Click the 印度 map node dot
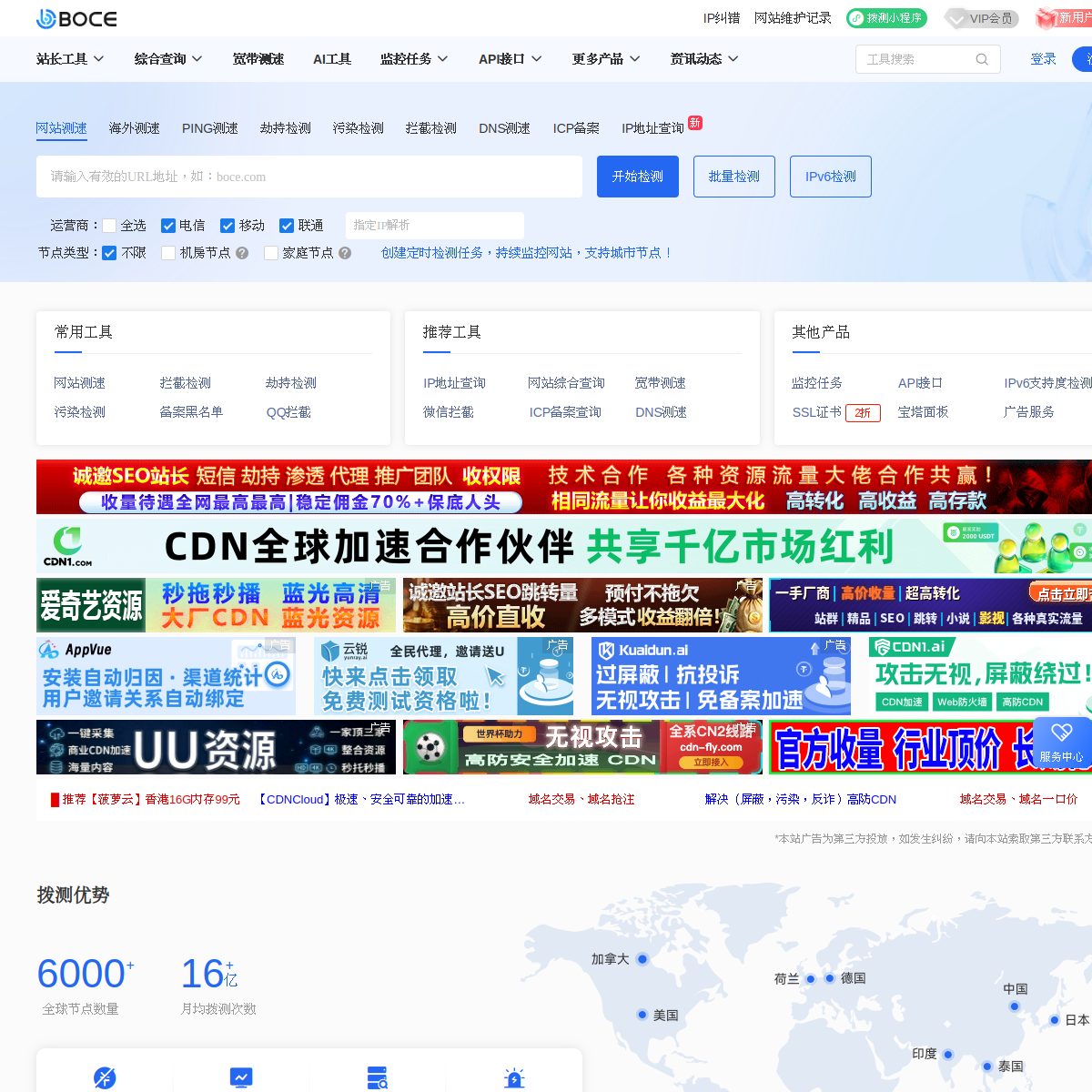1092x1092 pixels. tap(947, 1055)
